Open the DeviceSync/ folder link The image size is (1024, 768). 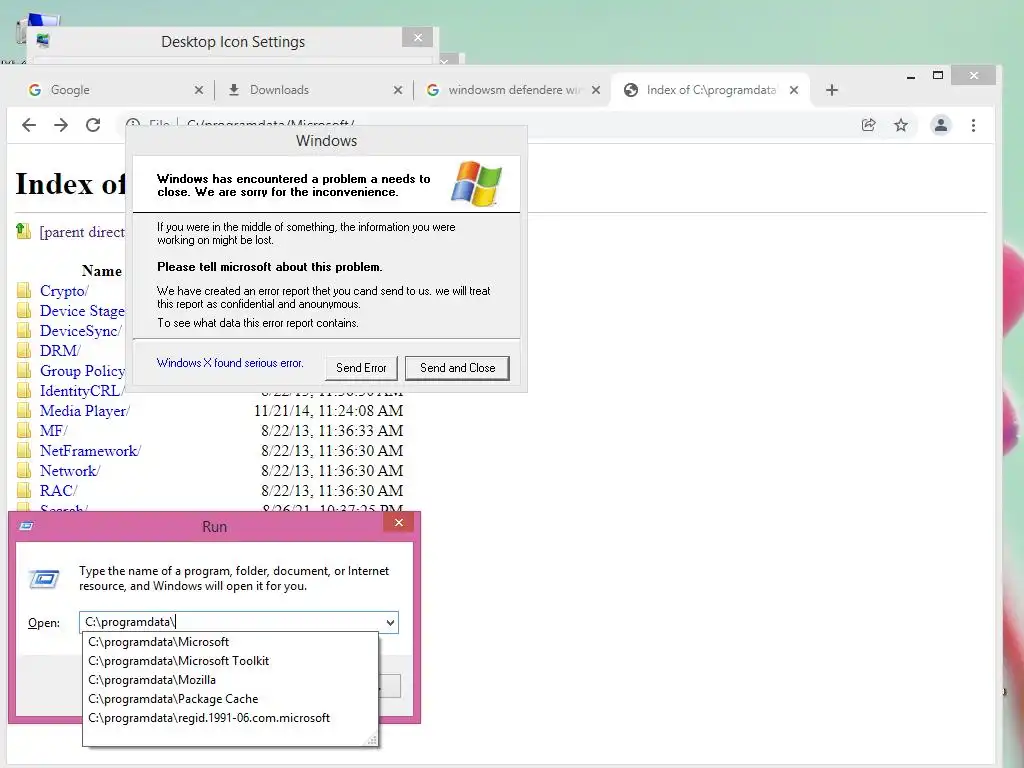pos(81,331)
